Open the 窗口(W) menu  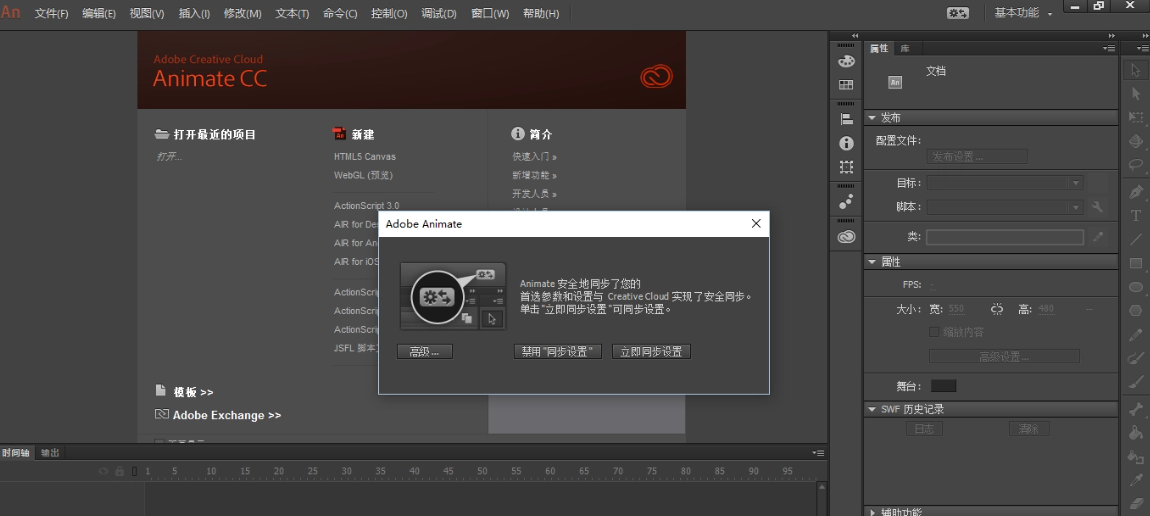coord(490,13)
